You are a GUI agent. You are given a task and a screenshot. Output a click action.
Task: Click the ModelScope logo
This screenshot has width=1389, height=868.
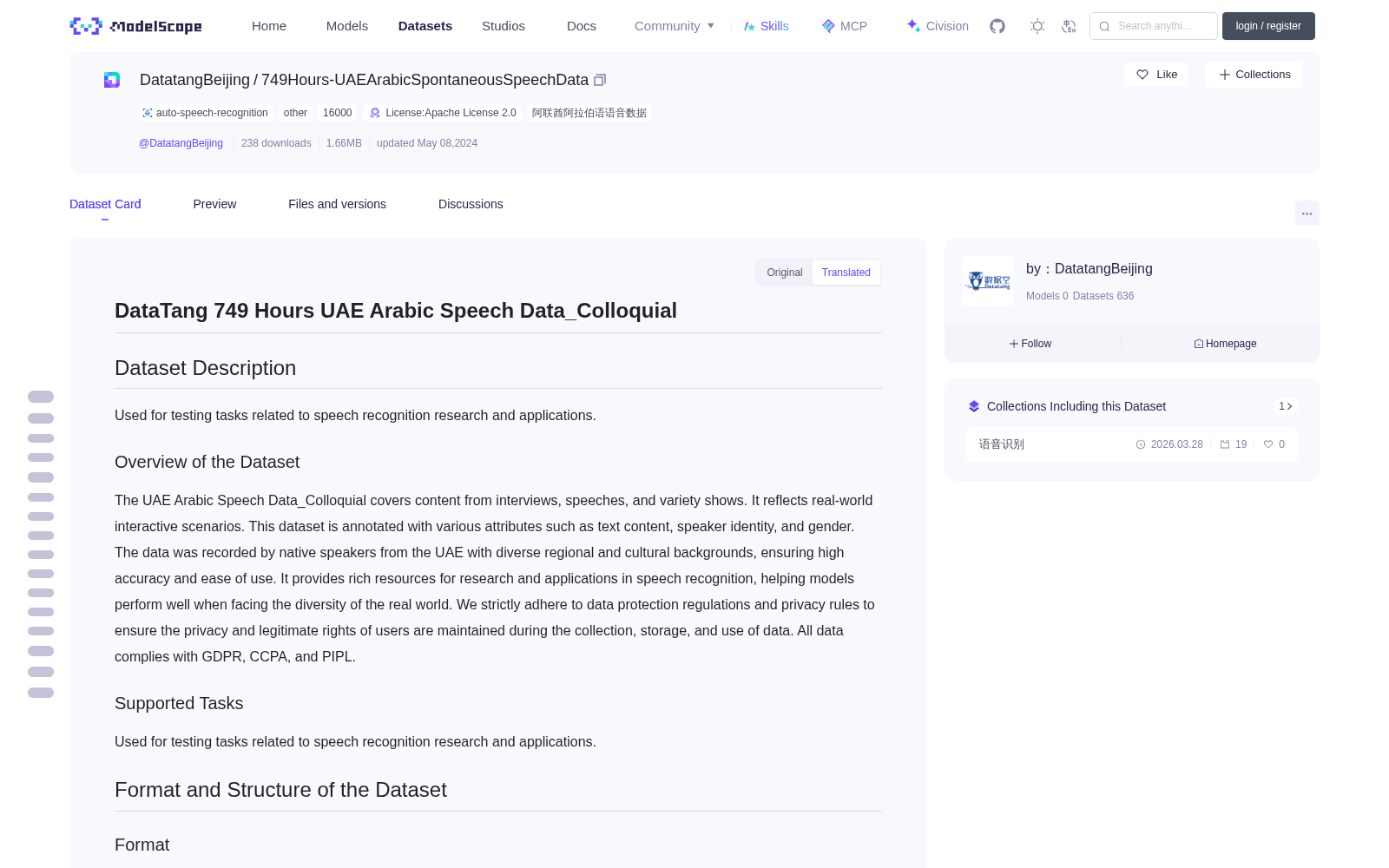[x=135, y=26]
